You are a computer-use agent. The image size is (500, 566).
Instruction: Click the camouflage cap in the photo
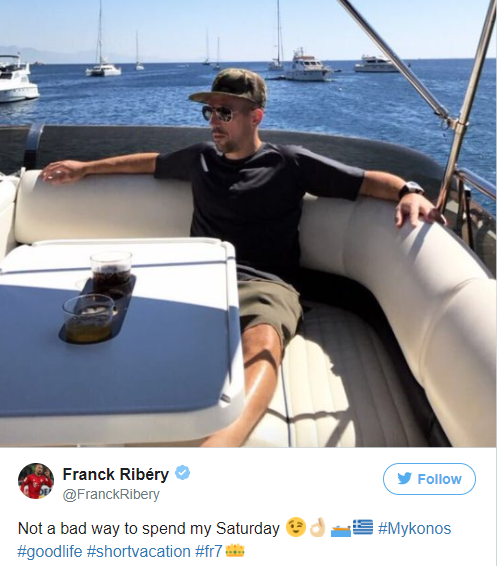click(x=229, y=88)
